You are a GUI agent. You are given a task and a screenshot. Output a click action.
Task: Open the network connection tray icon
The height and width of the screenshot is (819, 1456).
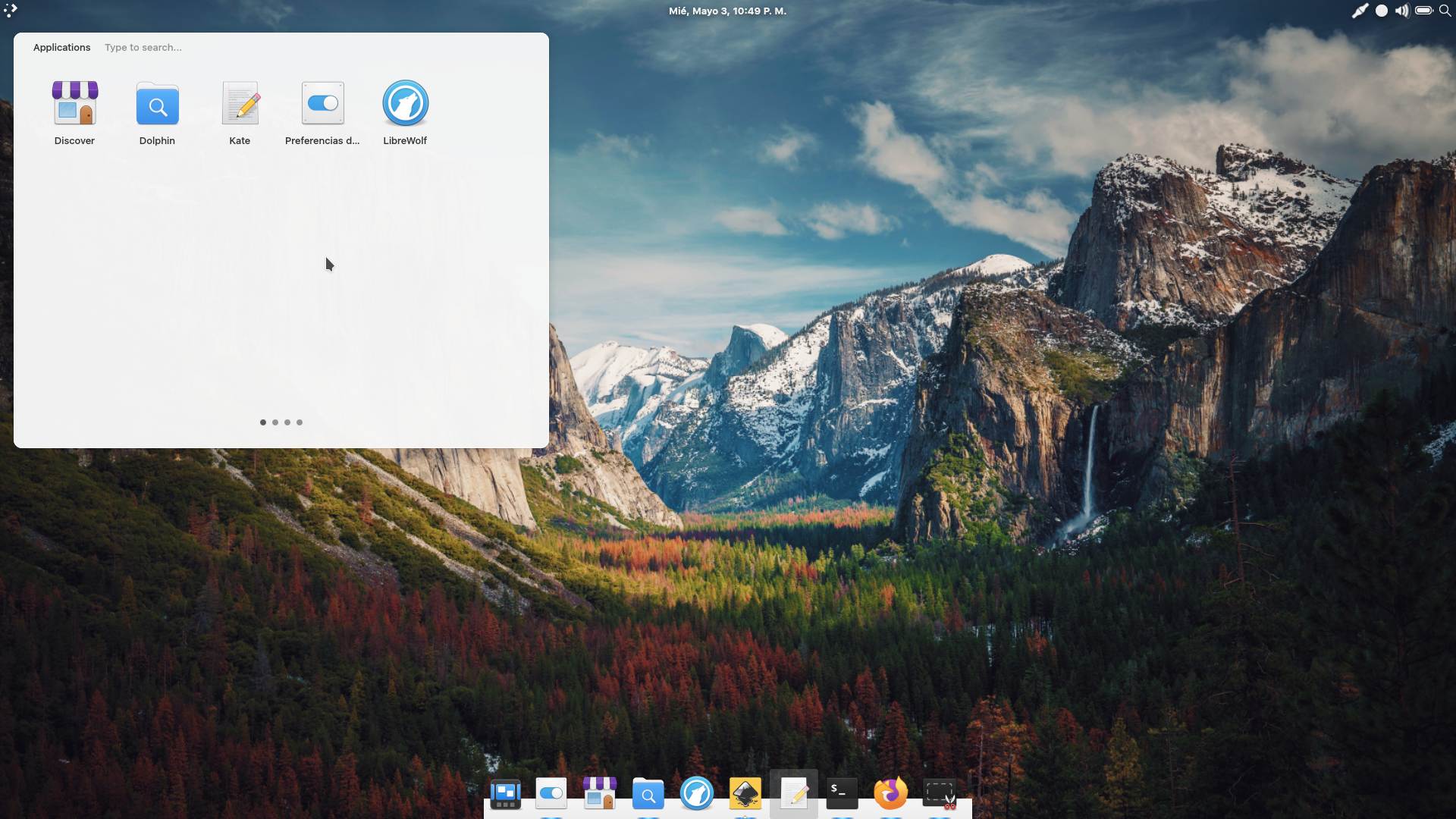tap(1360, 11)
